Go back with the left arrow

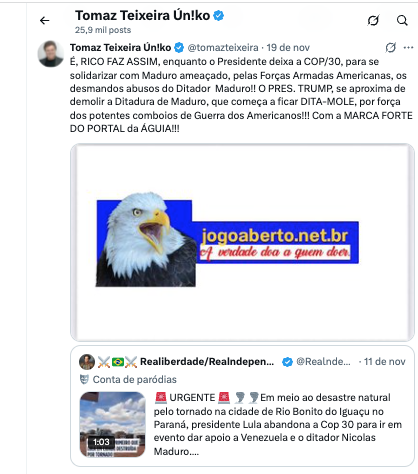(x=44, y=21)
